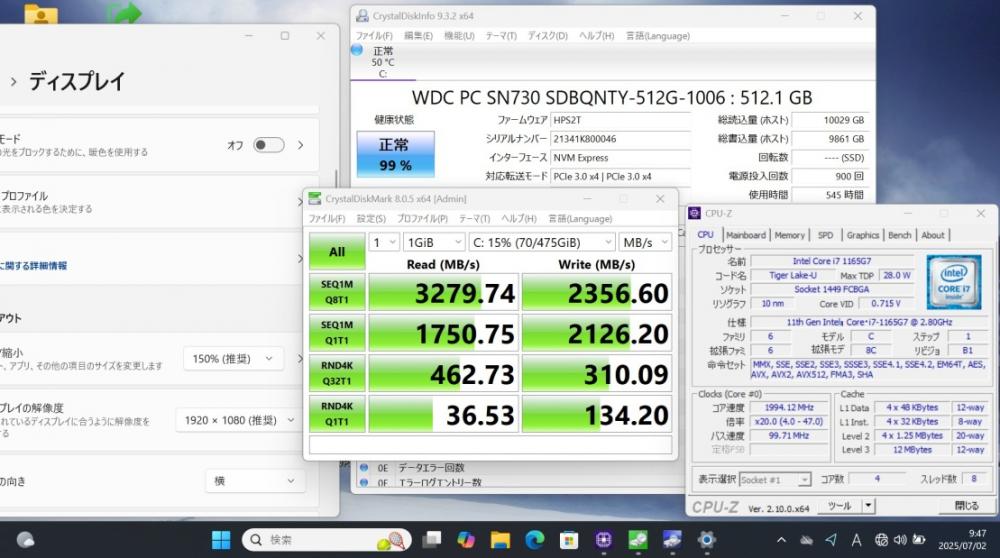The width and height of the screenshot is (1000, 558).
Task: Open ディスク(D) menu in CrystalDiskInfo
Action: [x=547, y=36]
